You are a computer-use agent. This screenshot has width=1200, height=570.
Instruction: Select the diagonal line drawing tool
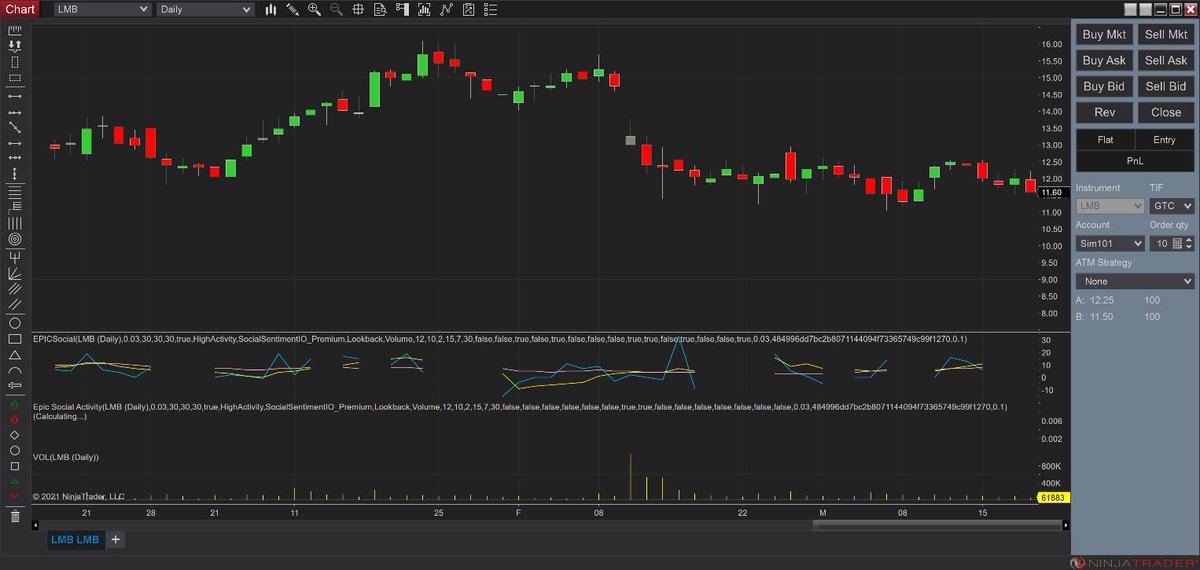15,127
